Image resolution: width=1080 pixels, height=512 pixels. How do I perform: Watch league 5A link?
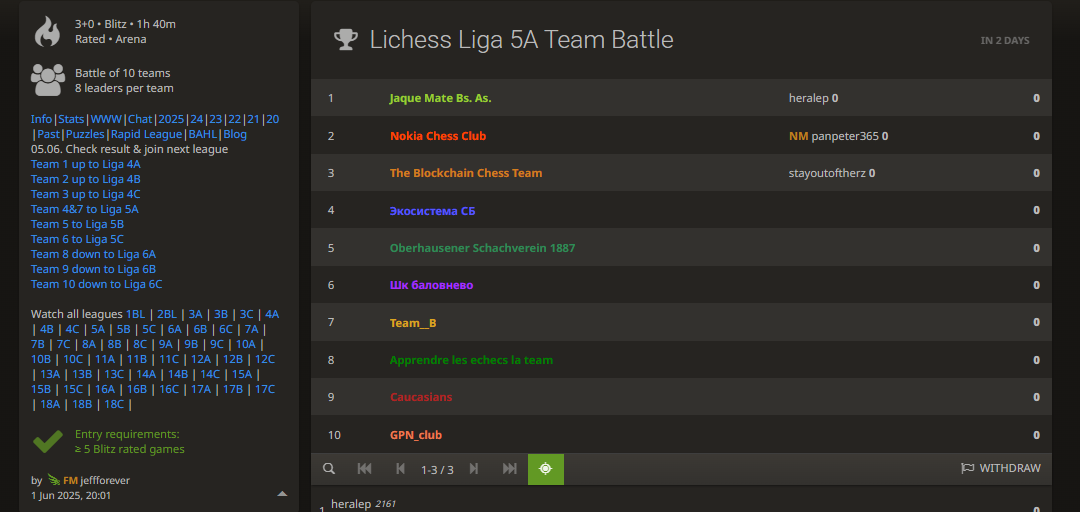click(99, 329)
